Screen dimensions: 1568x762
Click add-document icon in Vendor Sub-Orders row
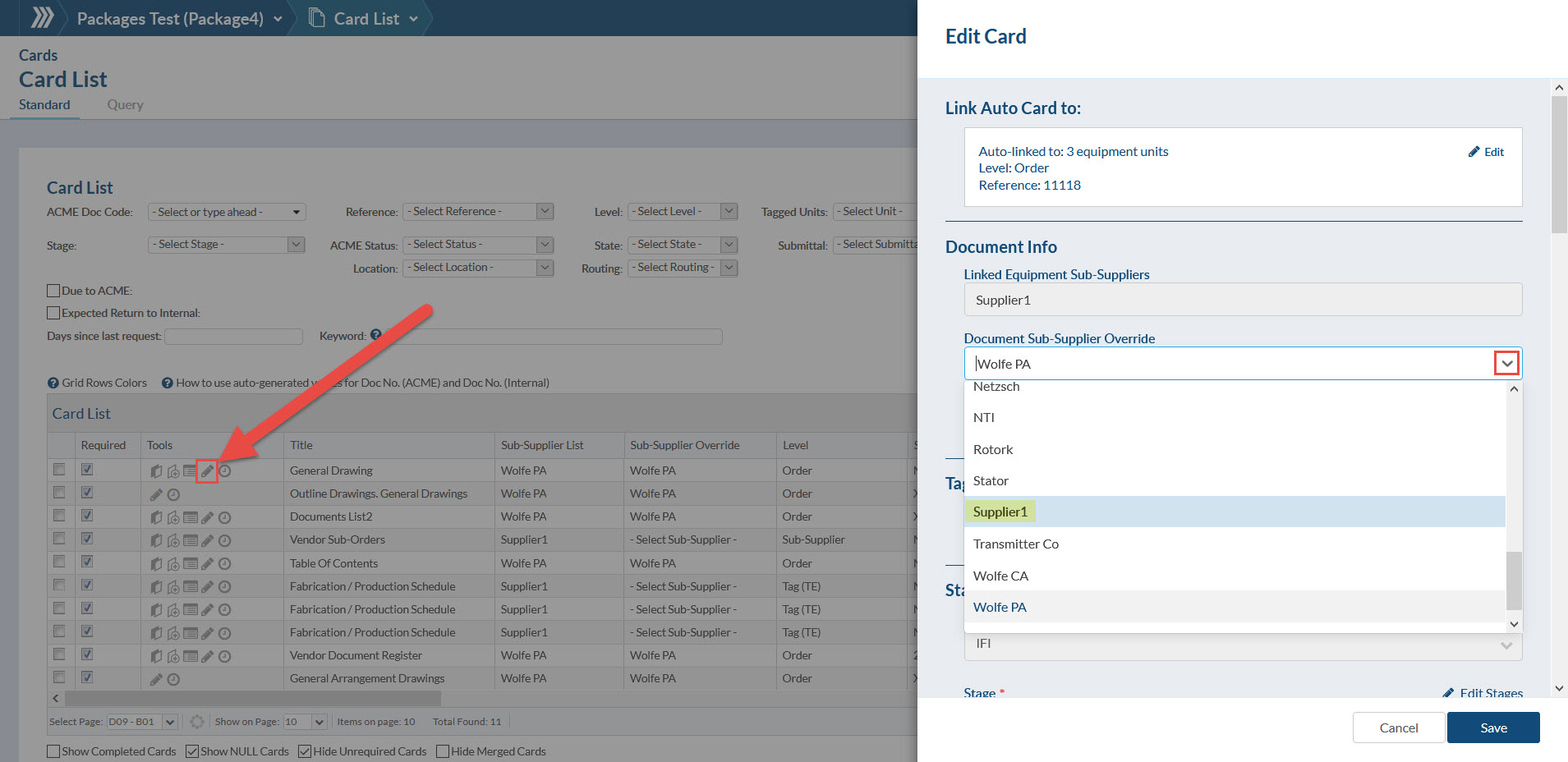pyautogui.click(x=173, y=540)
